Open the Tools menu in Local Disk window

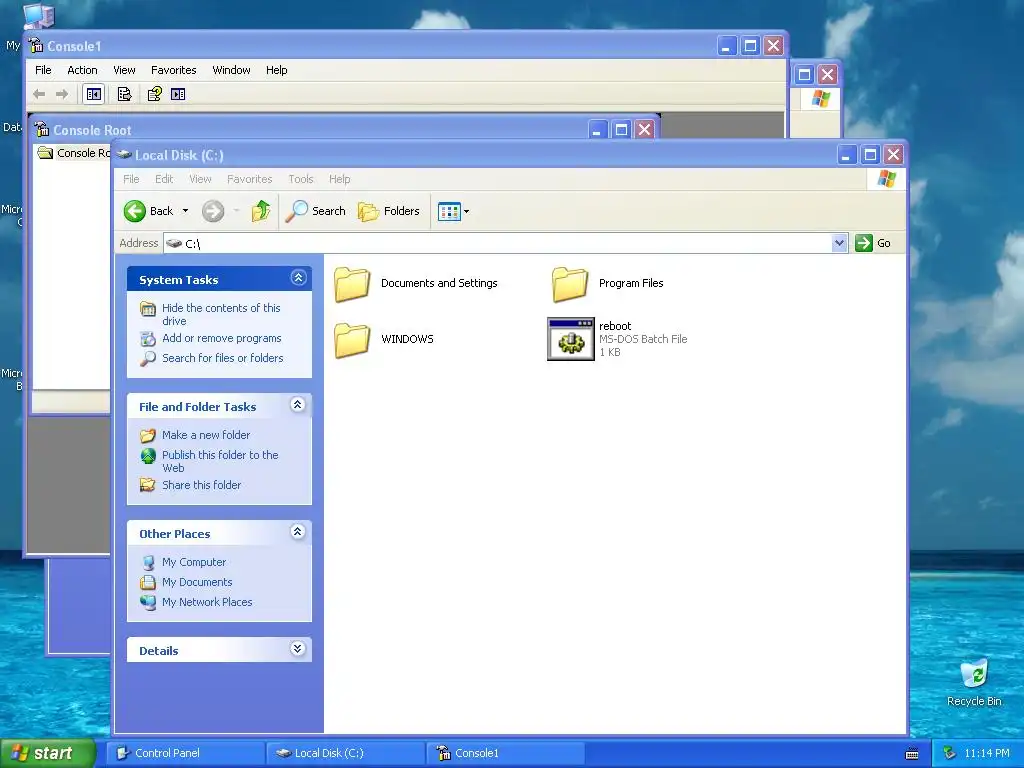click(x=301, y=179)
